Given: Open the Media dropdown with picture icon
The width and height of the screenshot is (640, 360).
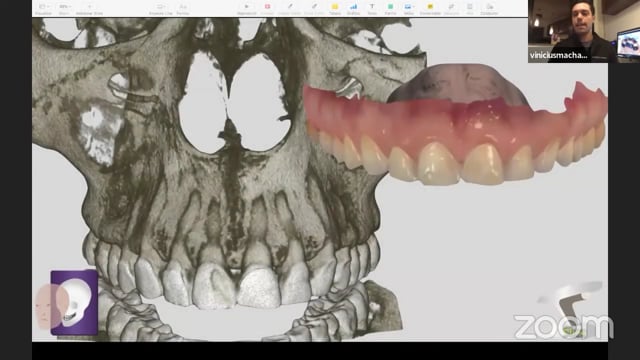Looking at the screenshot, I should pyautogui.click(x=409, y=7).
